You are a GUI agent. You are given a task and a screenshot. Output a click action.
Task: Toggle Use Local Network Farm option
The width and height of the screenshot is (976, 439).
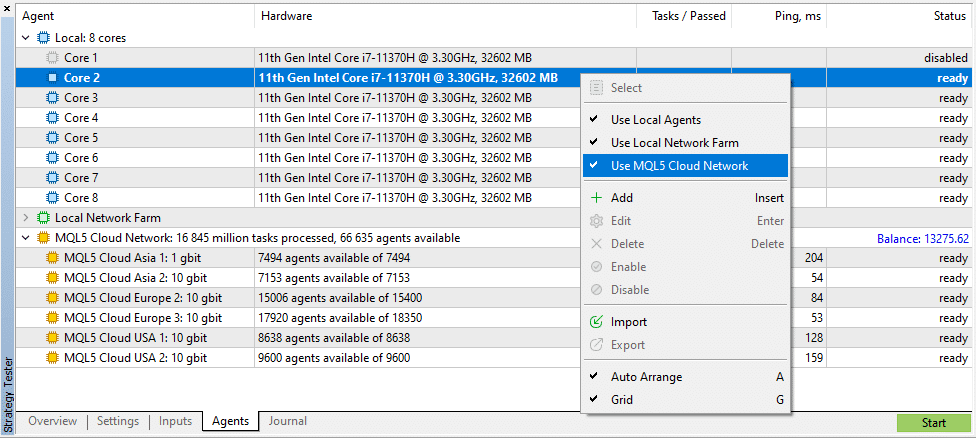(674, 143)
